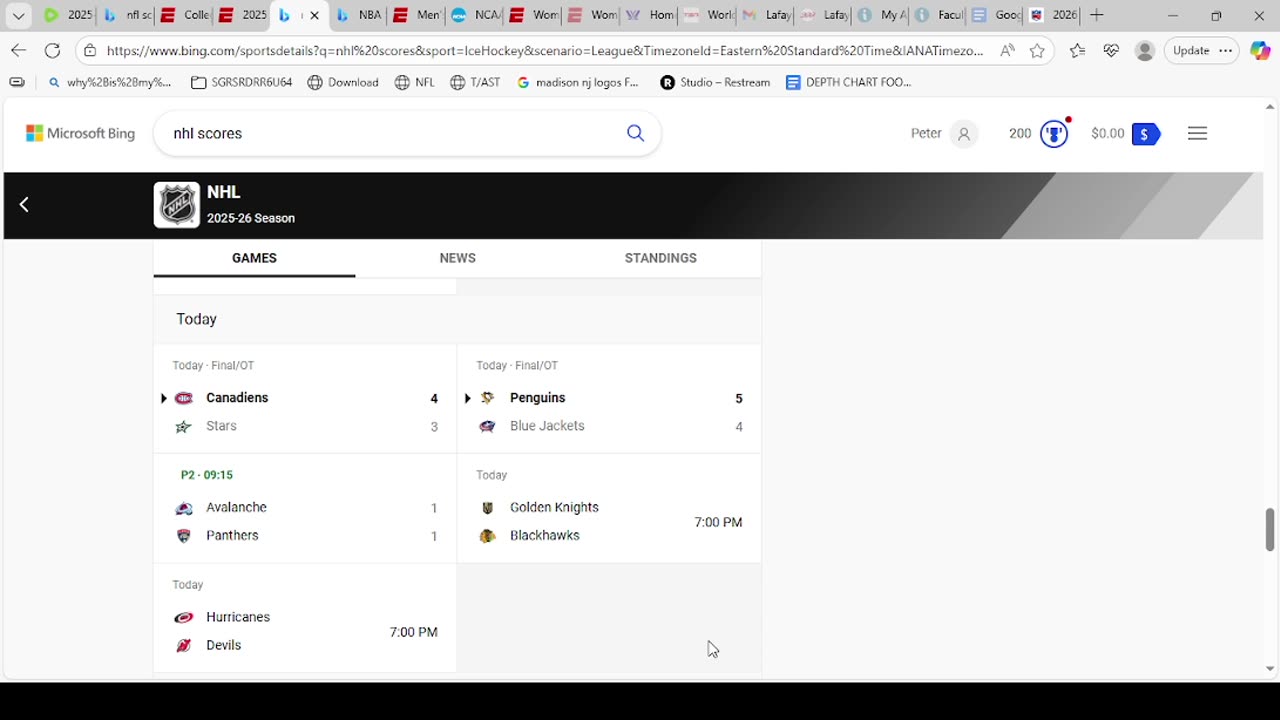Click the browser back arrow
The height and width of the screenshot is (720, 1280).
(x=18, y=51)
